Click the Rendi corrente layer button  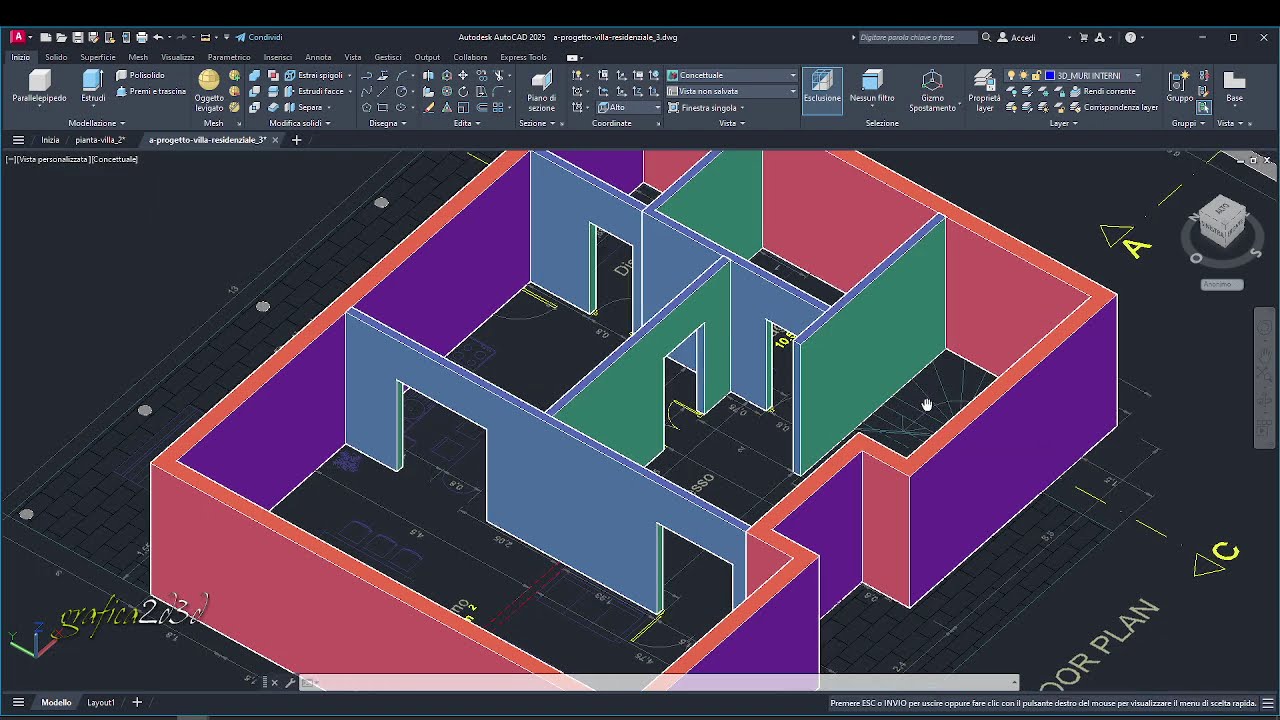point(1101,91)
